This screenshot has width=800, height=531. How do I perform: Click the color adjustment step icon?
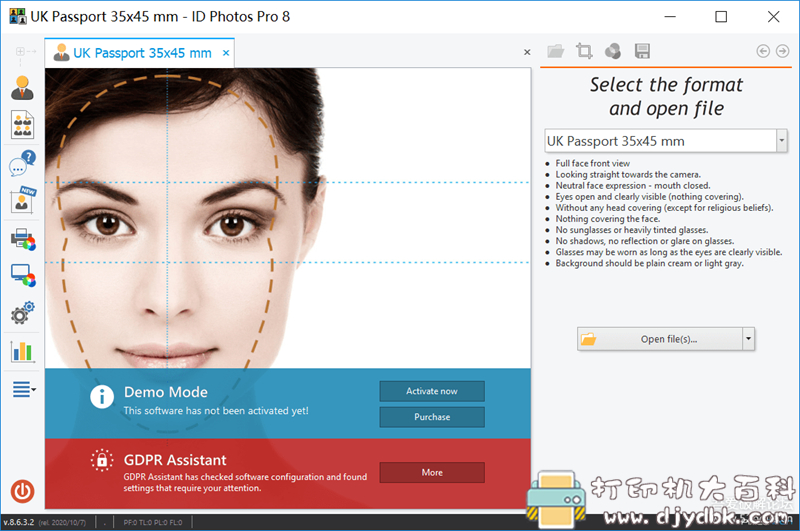coord(613,51)
